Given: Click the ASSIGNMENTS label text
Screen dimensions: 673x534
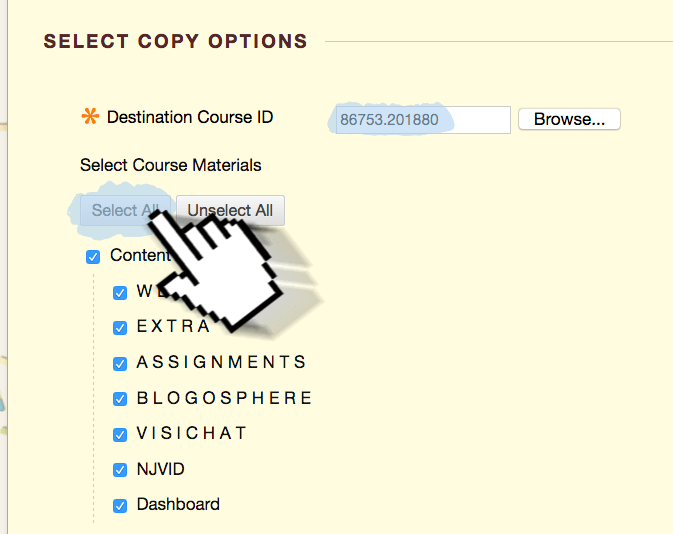Looking at the screenshot, I should click(221, 362).
